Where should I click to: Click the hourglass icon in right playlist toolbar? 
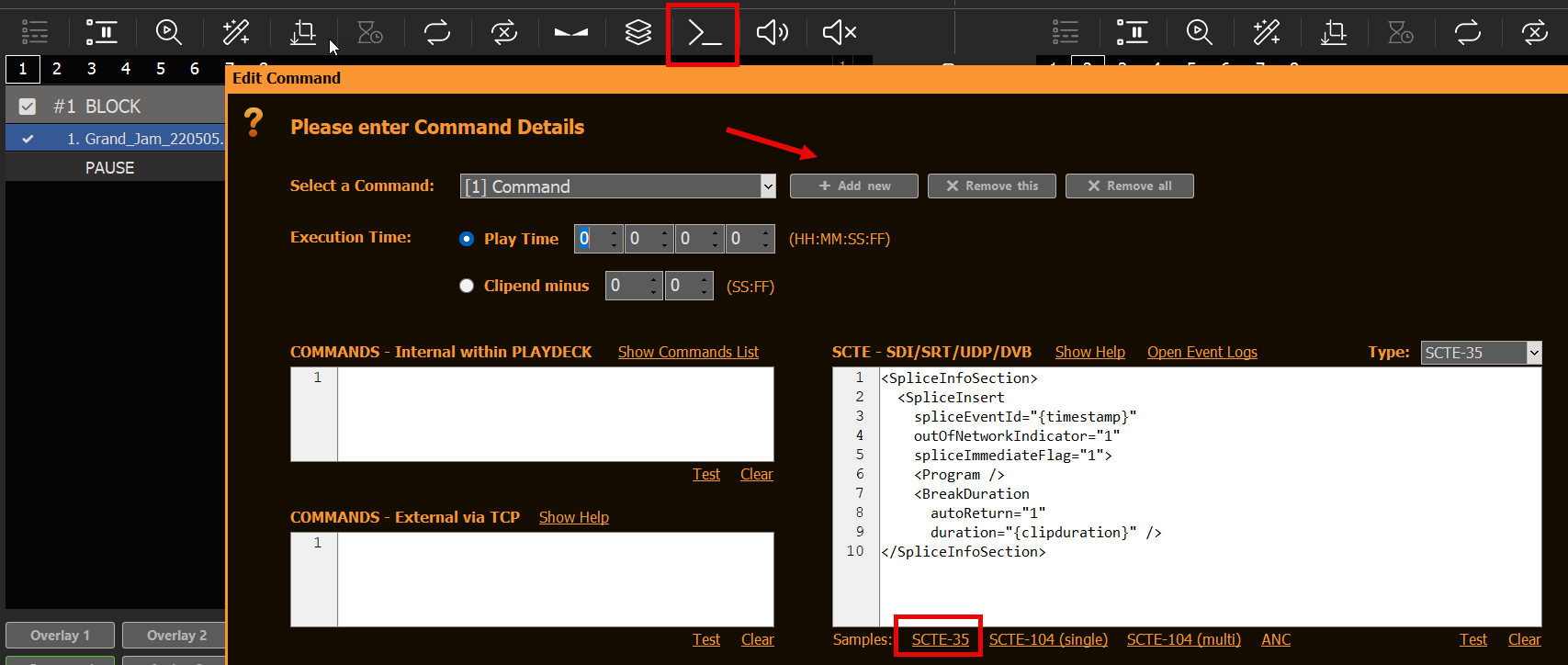click(1401, 33)
